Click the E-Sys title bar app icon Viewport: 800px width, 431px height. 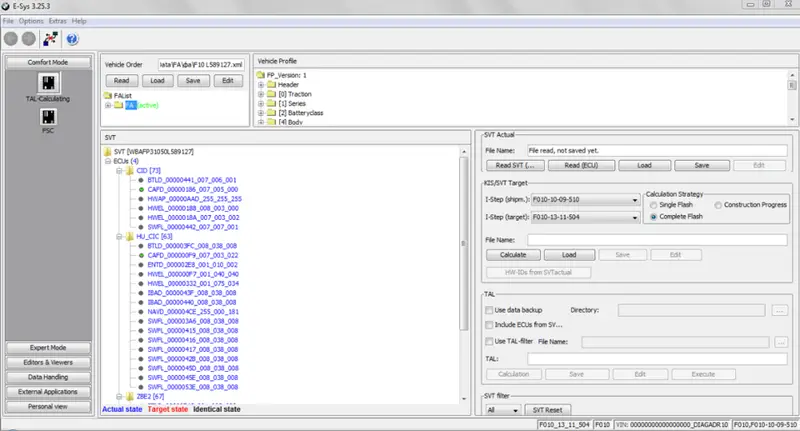6,6
